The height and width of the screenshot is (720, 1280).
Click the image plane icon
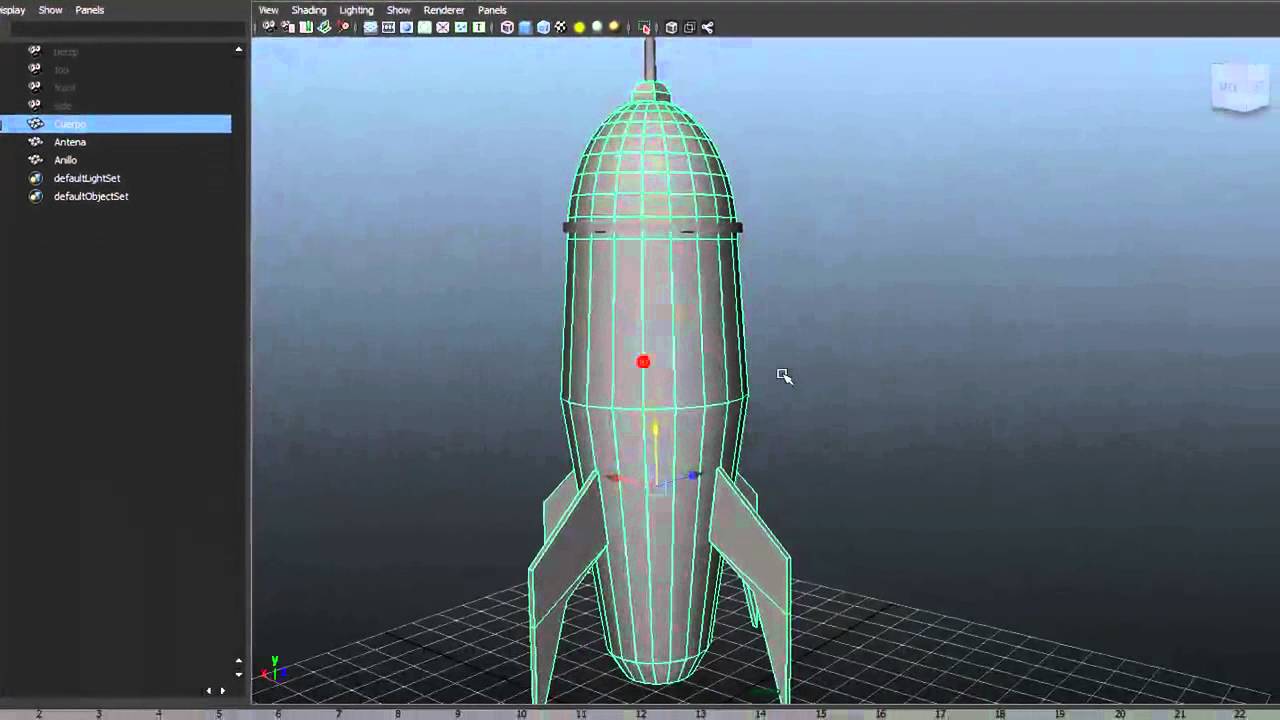(324, 27)
